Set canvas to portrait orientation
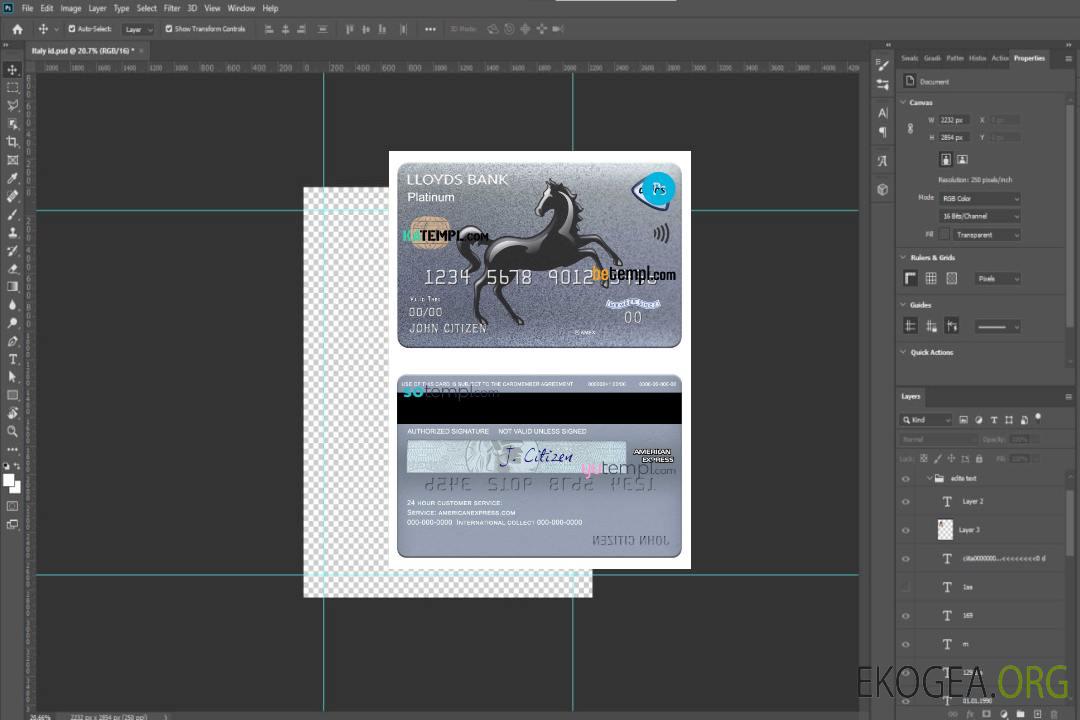 pos(946,160)
